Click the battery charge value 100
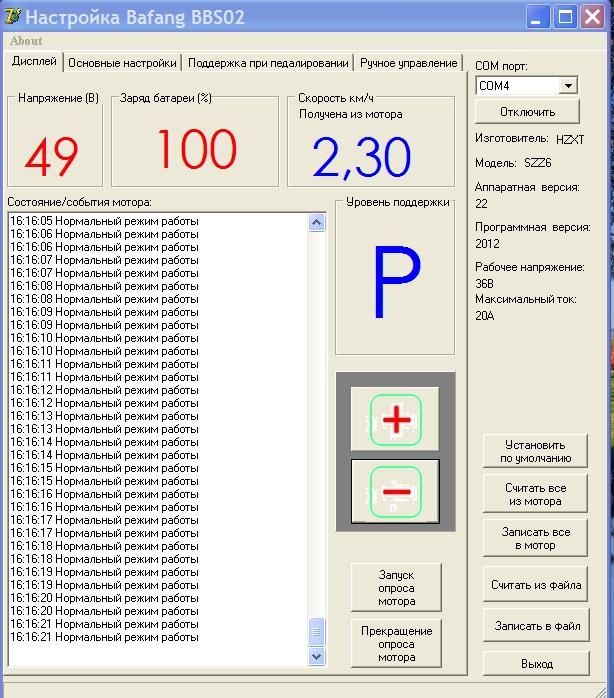 coord(197,149)
